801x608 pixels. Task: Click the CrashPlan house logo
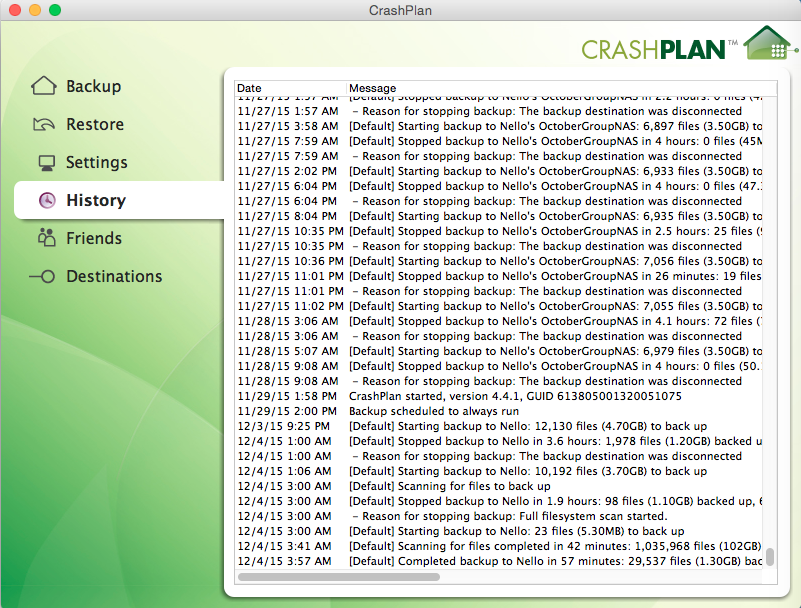(x=770, y=43)
